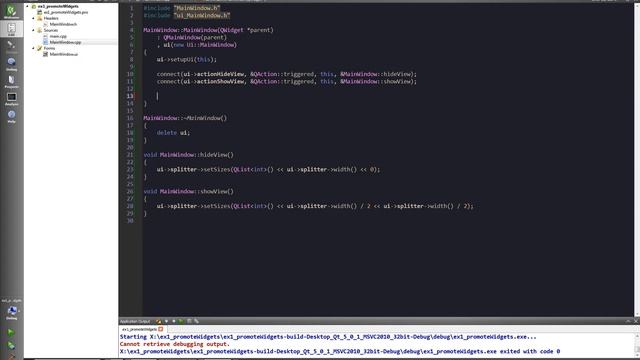Click the "delete ui;" code line

[x=173, y=133]
